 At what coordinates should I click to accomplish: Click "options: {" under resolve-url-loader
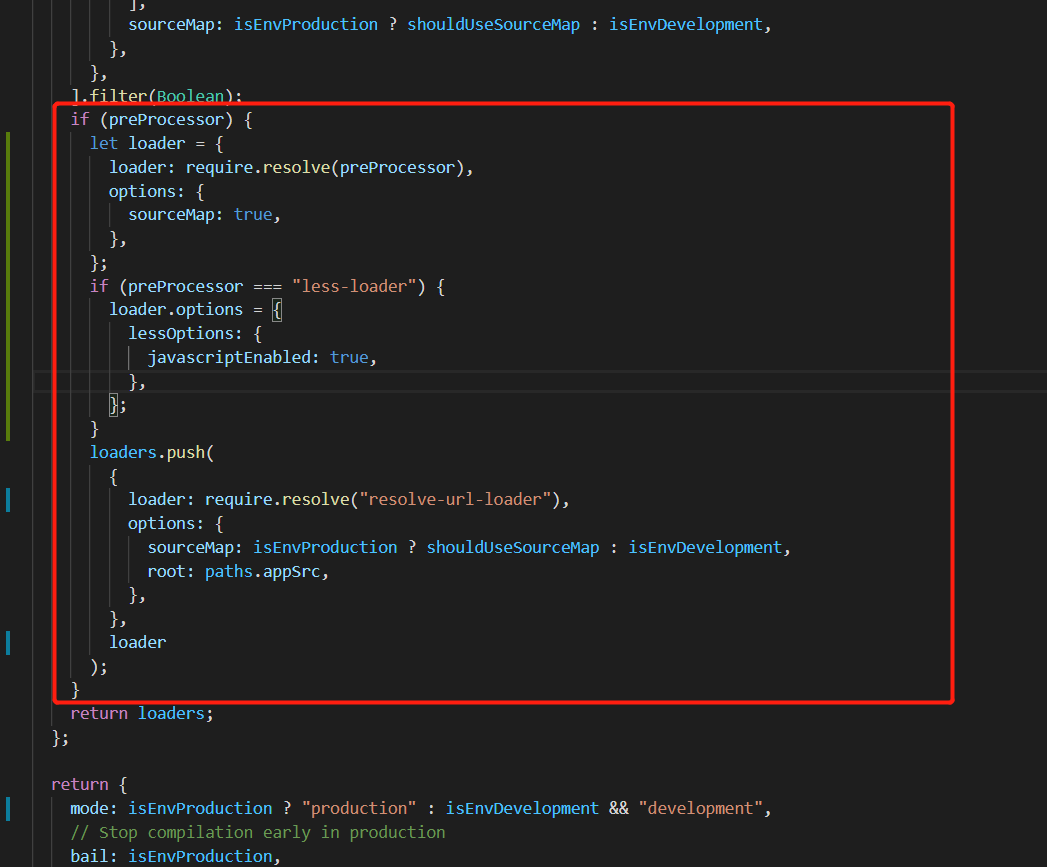176,524
